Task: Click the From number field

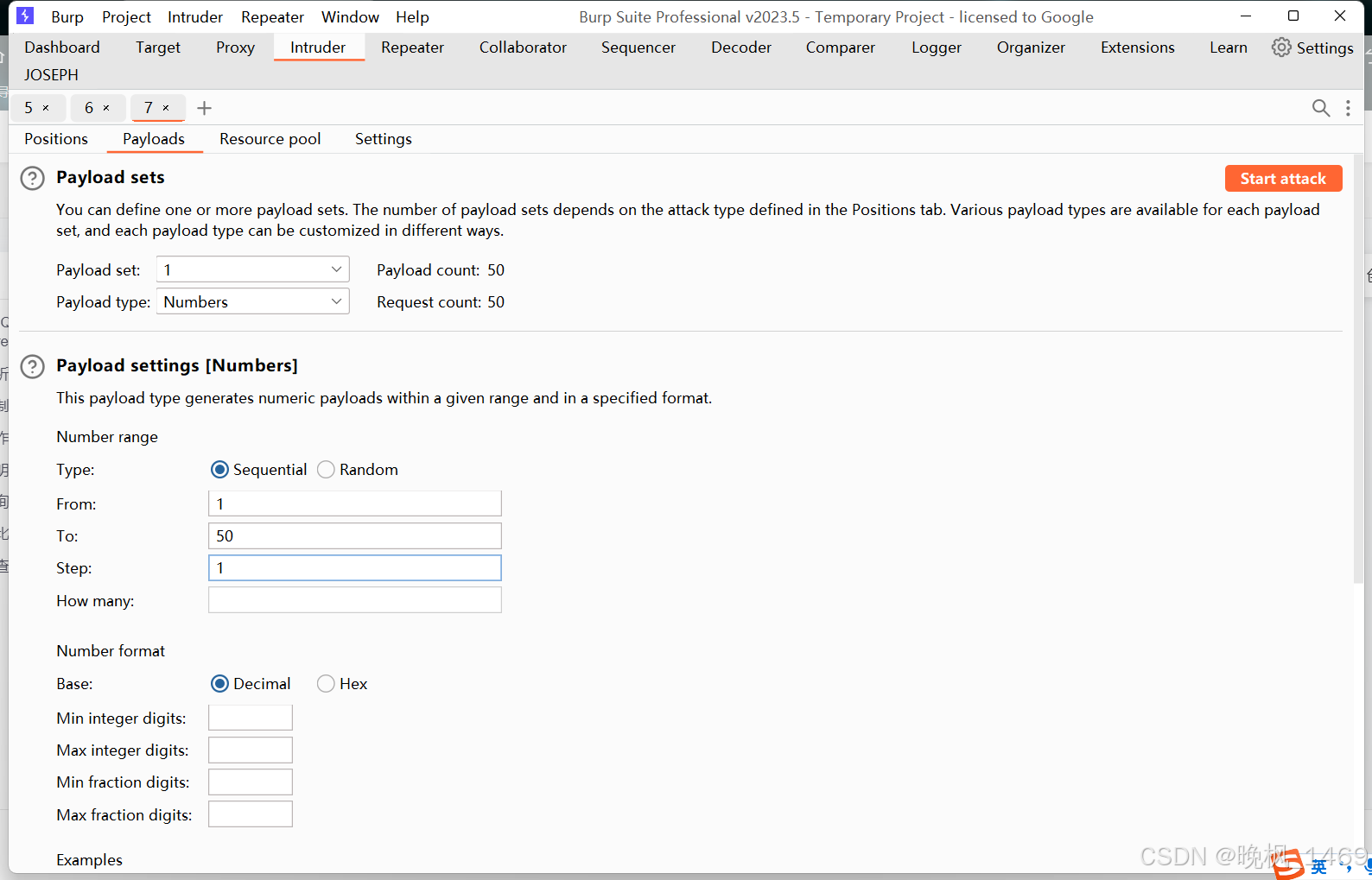Action: (x=354, y=503)
